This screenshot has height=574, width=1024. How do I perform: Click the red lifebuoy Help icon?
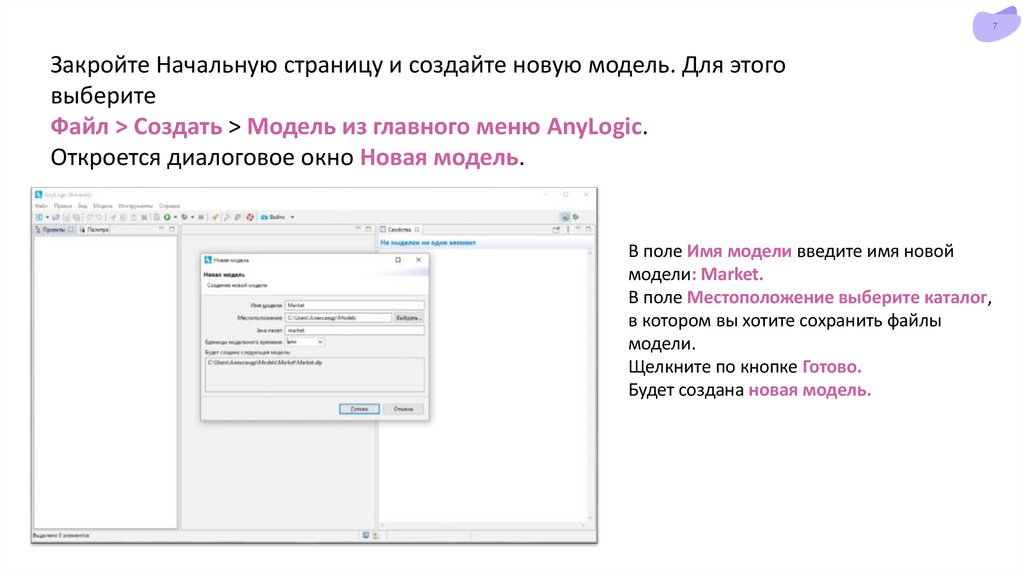tap(250, 217)
